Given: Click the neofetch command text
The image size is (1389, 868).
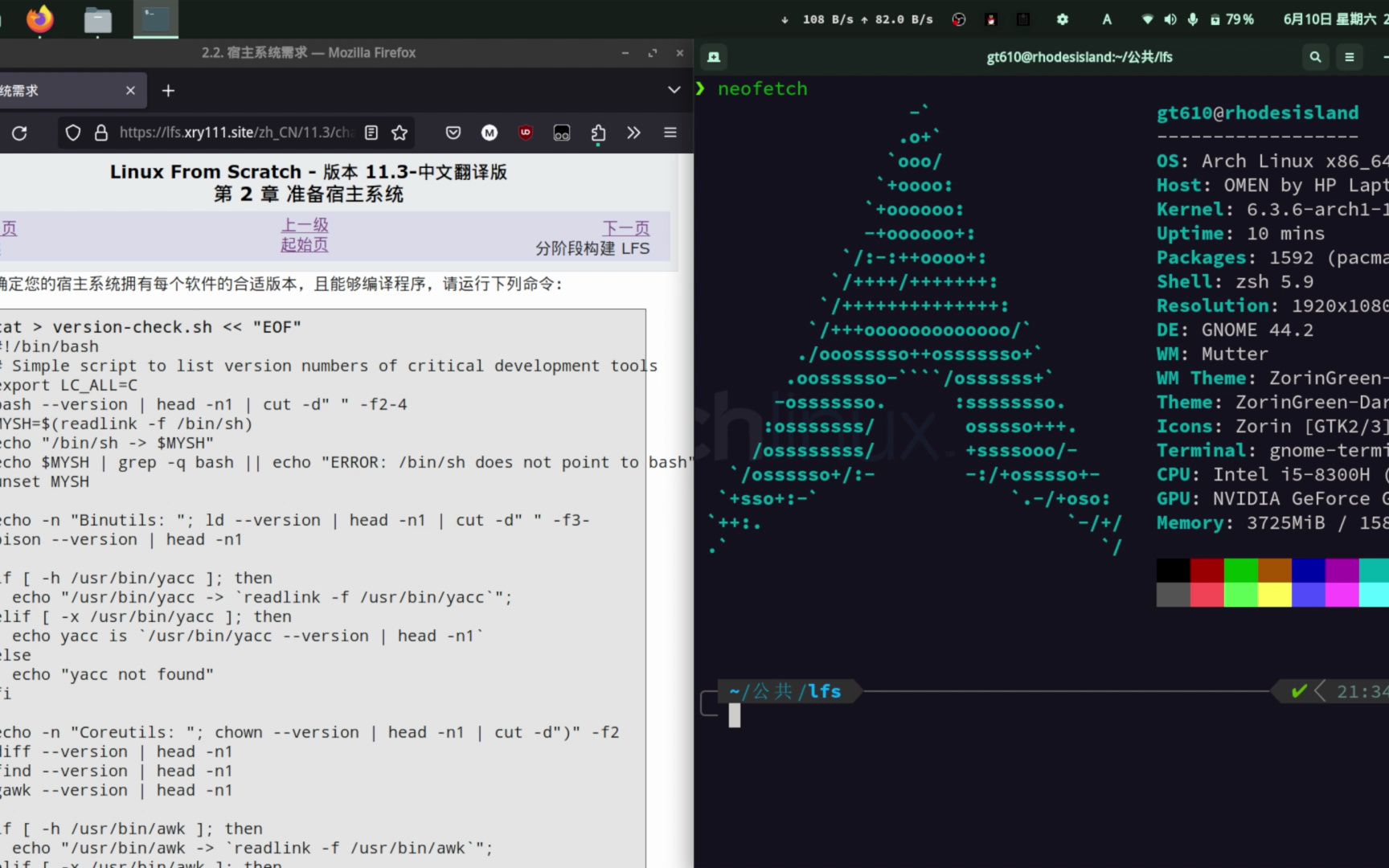Looking at the screenshot, I should click(x=762, y=88).
